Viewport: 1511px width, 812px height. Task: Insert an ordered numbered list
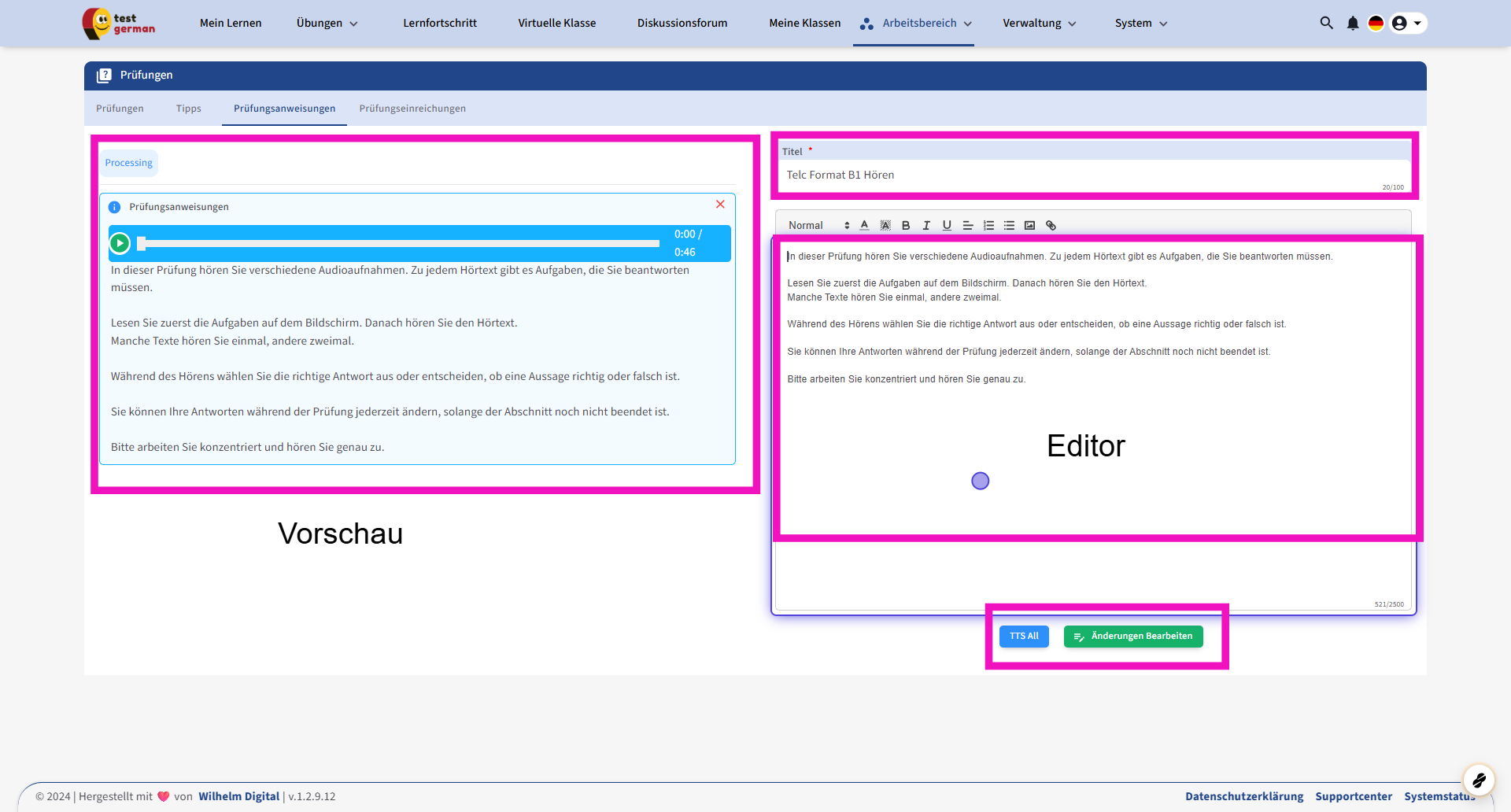tap(988, 226)
